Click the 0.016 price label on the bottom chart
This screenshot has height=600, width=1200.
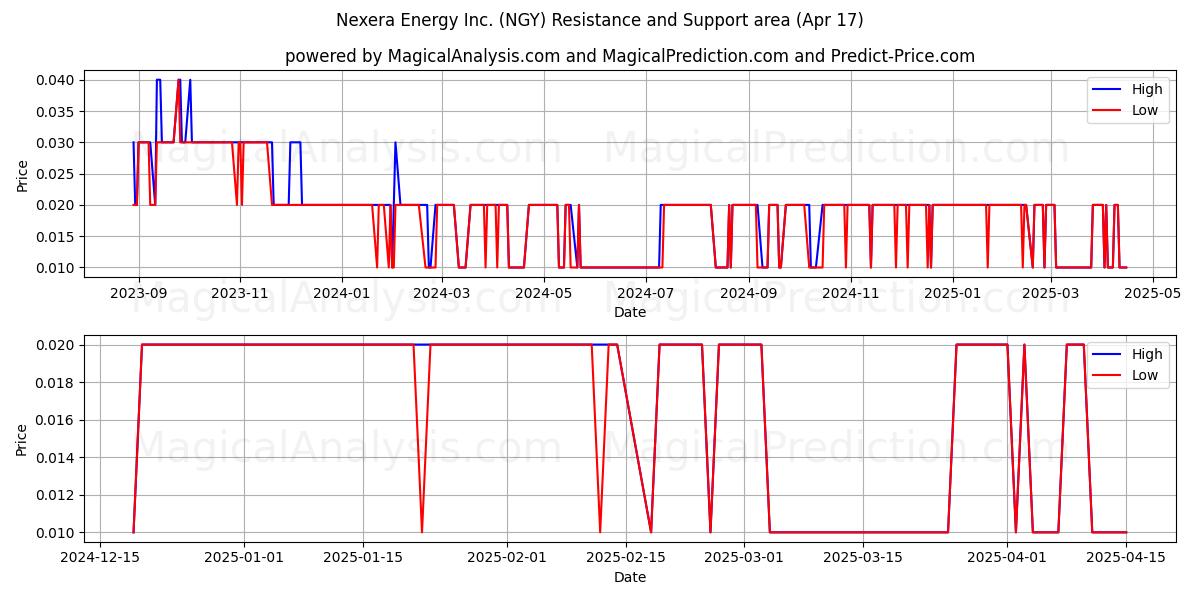[x=57, y=420]
